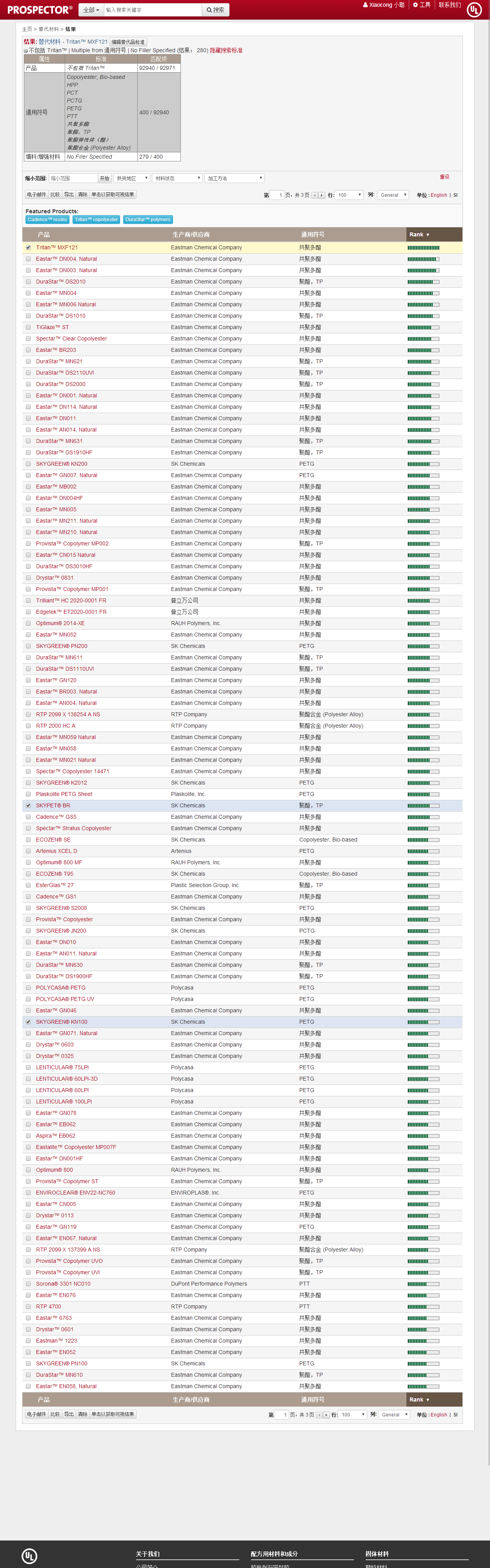This screenshot has width=490, height=1568.
Task: Open 替代材料 in the breadcrumb
Action: coord(49,29)
